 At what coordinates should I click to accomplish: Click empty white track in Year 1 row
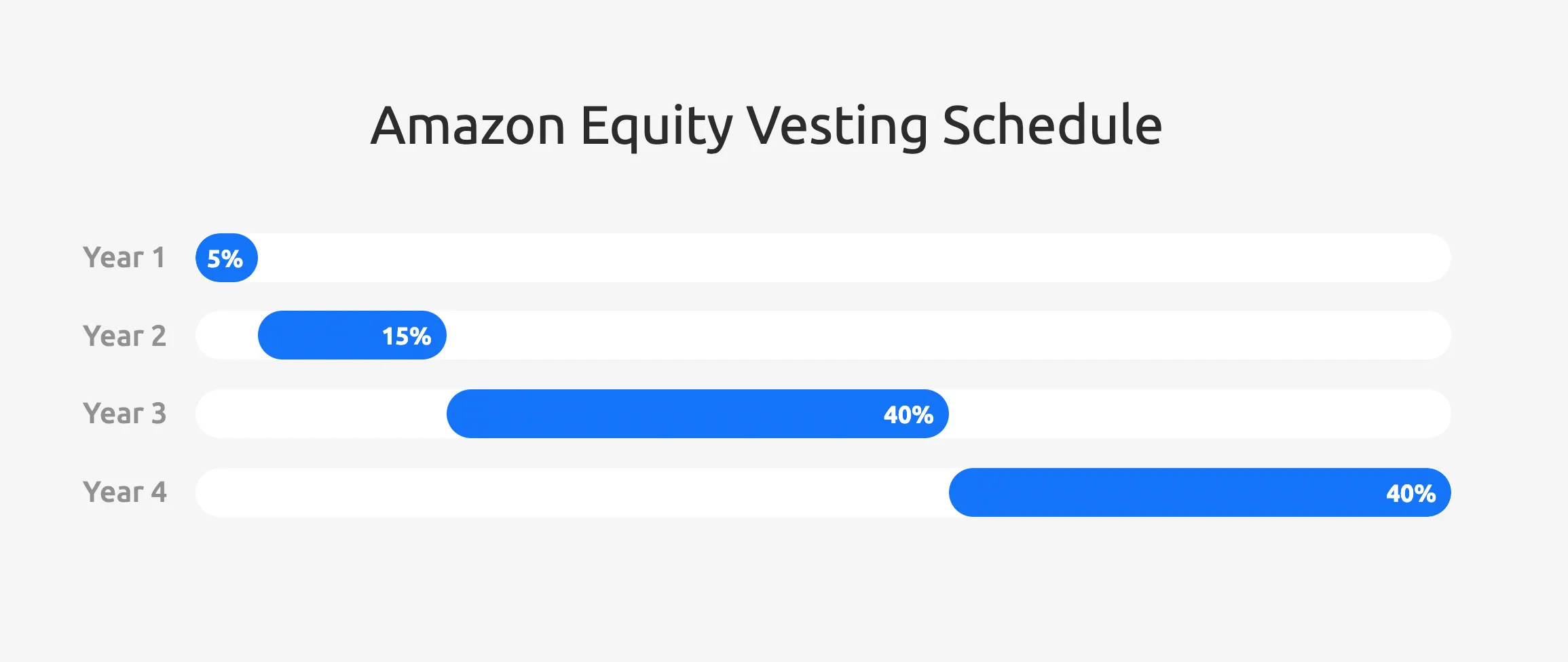[848, 258]
